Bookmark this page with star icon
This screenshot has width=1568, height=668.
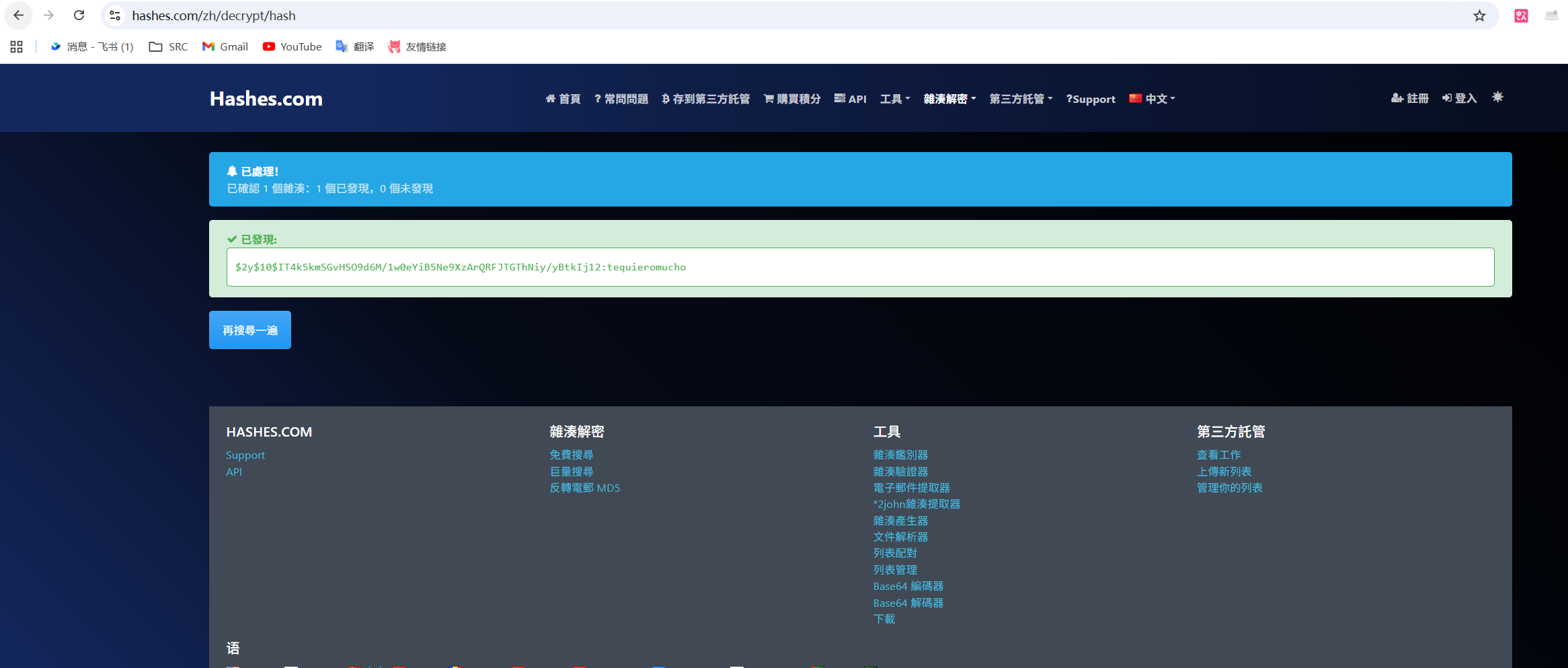point(1479,15)
